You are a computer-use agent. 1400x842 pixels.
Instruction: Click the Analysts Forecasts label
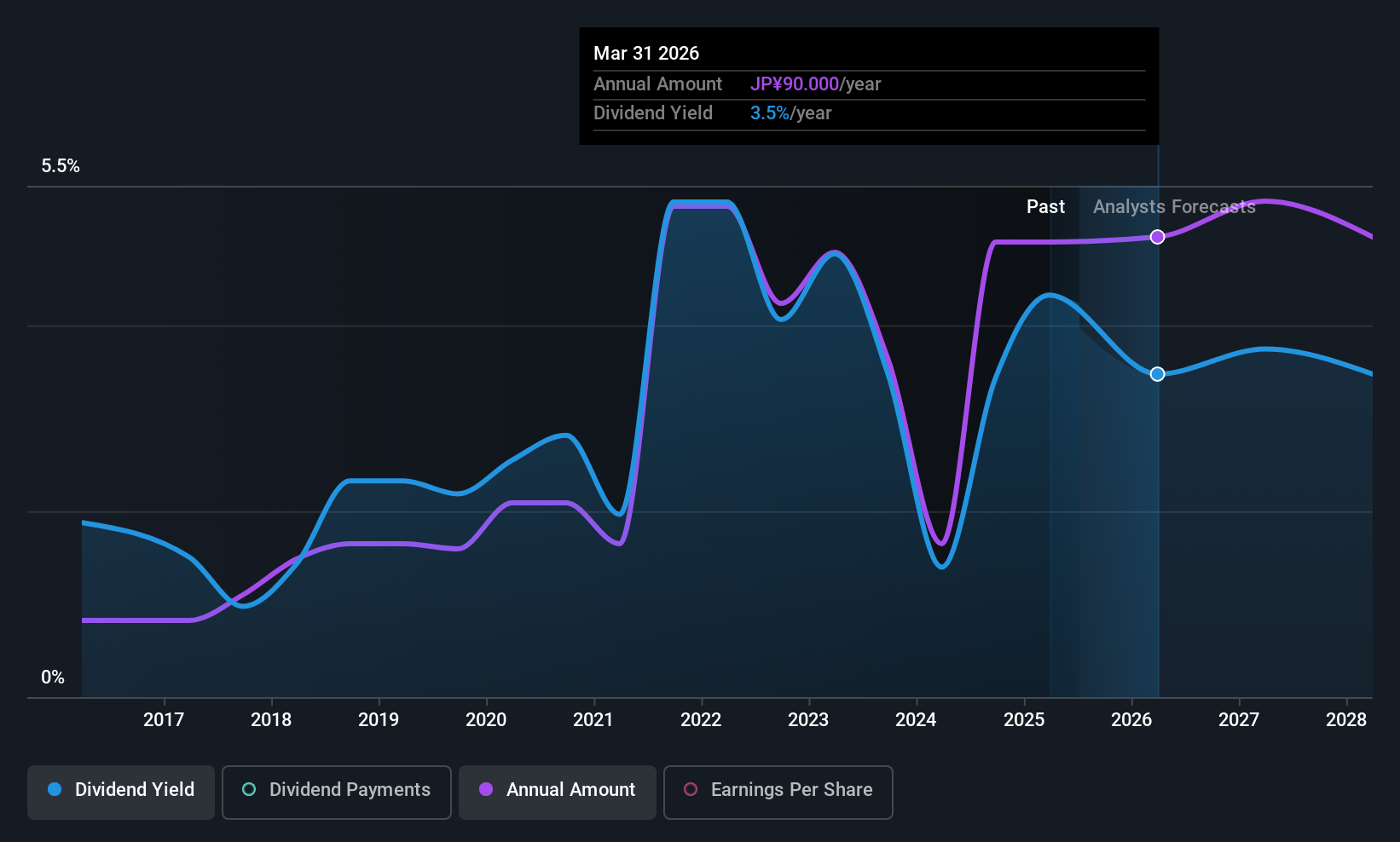pyautogui.click(x=1174, y=207)
